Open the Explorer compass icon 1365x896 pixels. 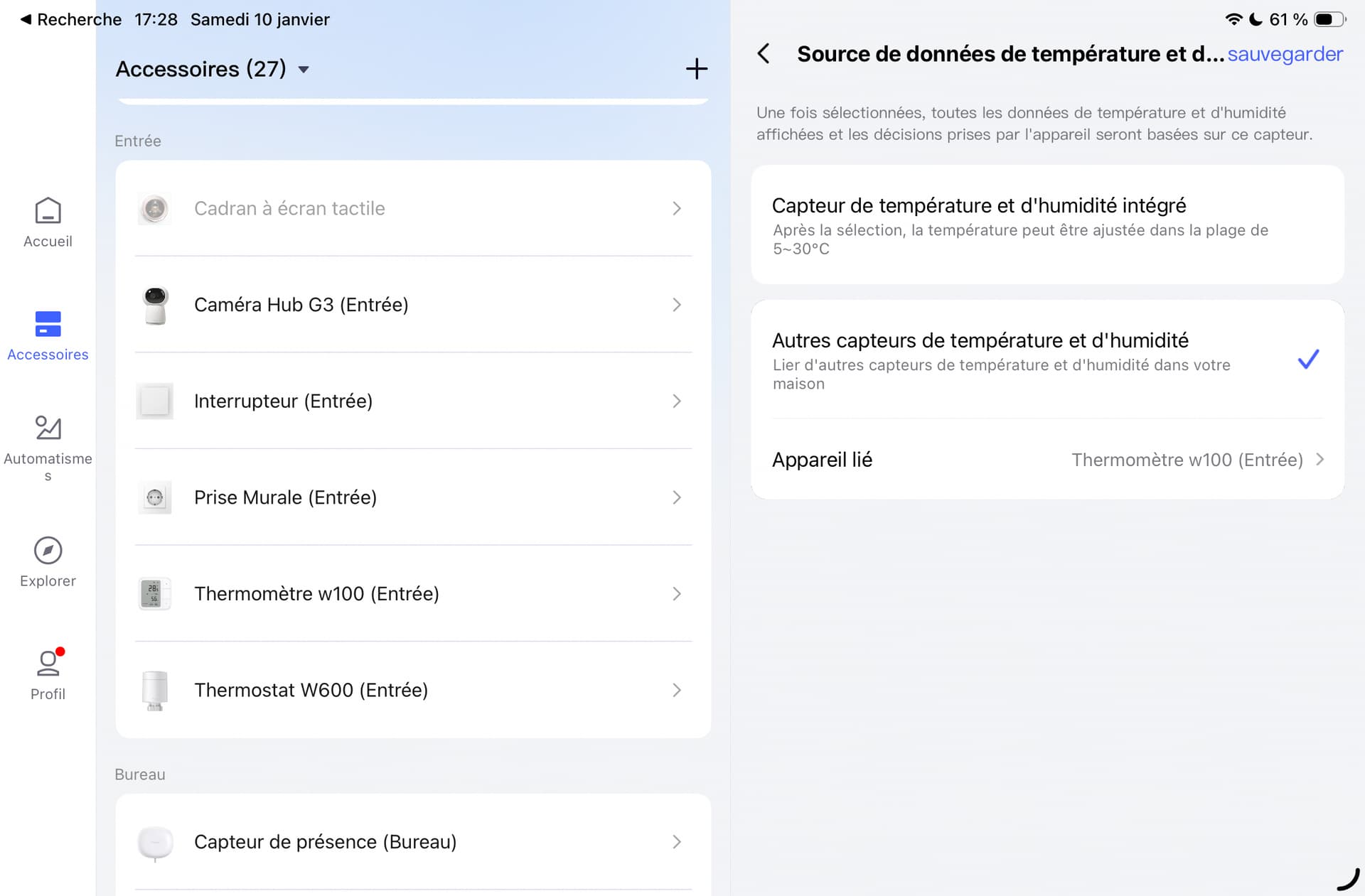[48, 551]
